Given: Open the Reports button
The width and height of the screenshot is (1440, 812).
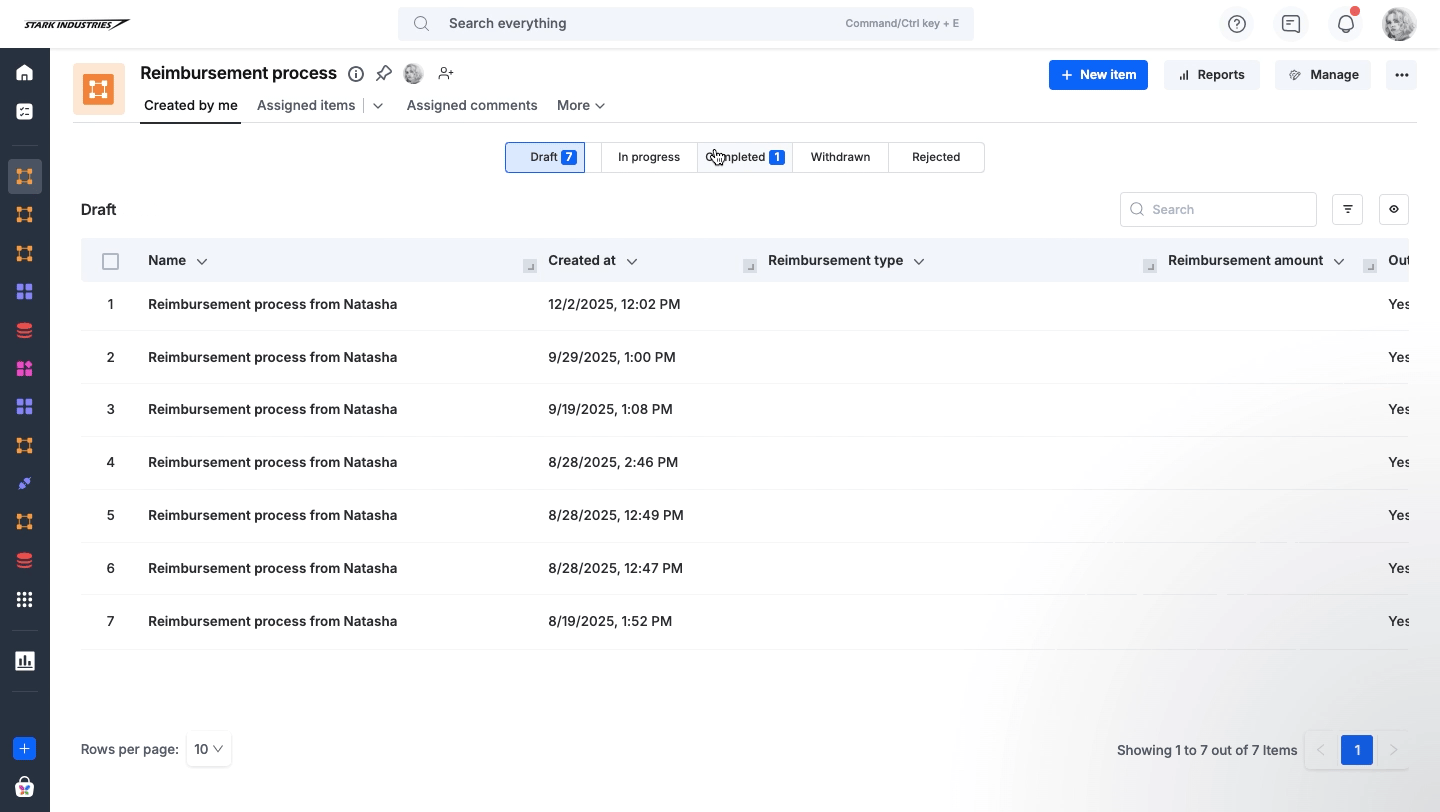Looking at the screenshot, I should pyautogui.click(x=1211, y=75).
